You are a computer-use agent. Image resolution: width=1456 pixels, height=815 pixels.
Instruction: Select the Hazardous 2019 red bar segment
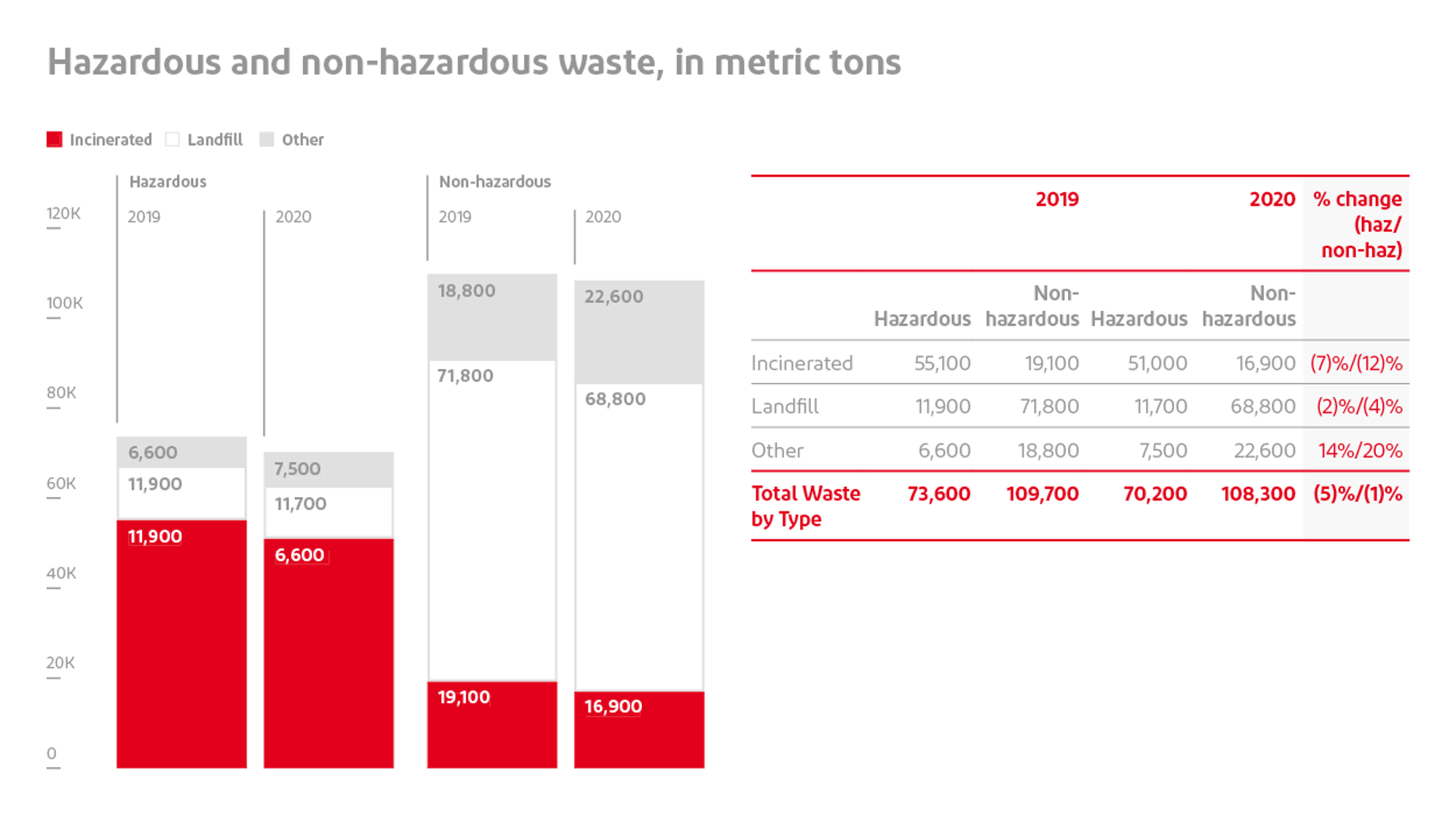[181, 644]
